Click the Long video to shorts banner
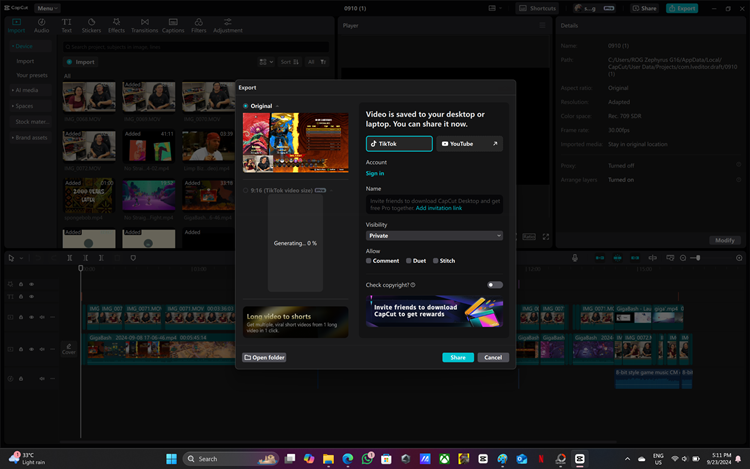Viewport: 750px width, 469px height. click(295, 322)
